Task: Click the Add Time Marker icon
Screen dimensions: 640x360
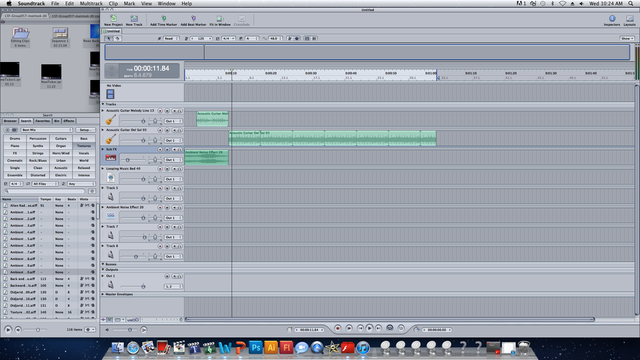Action: [164, 19]
